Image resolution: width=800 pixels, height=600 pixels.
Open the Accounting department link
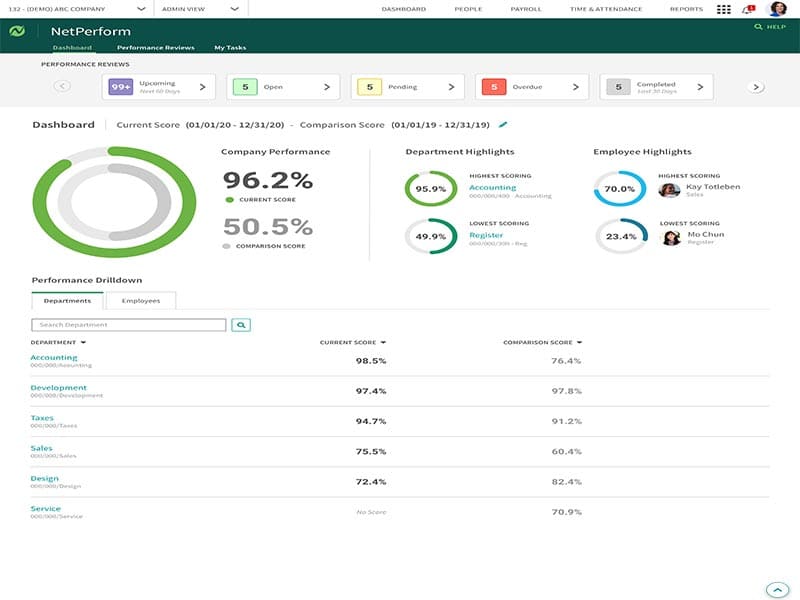(54, 357)
